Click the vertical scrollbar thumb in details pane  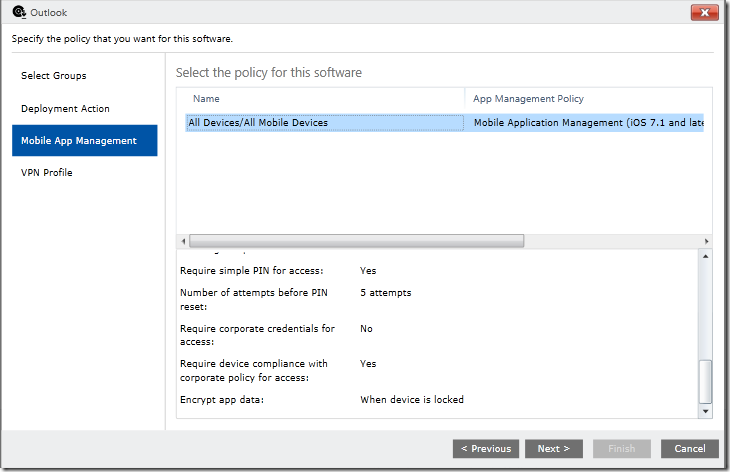click(x=705, y=382)
